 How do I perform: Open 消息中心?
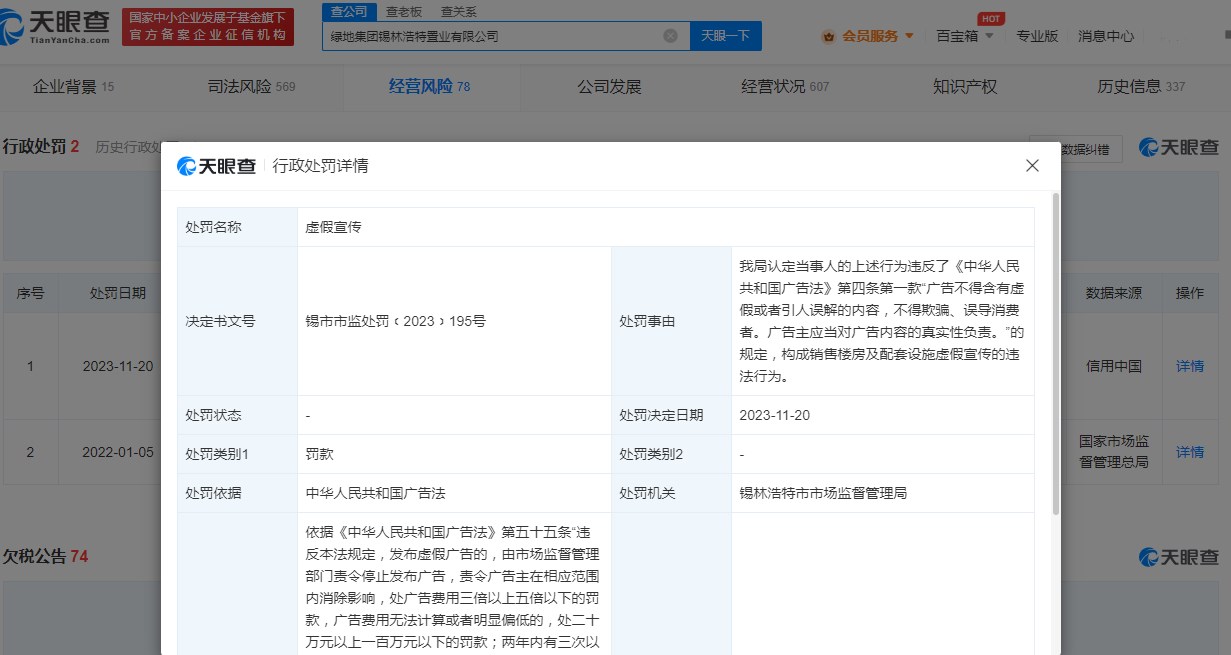click(x=1106, y=36)
